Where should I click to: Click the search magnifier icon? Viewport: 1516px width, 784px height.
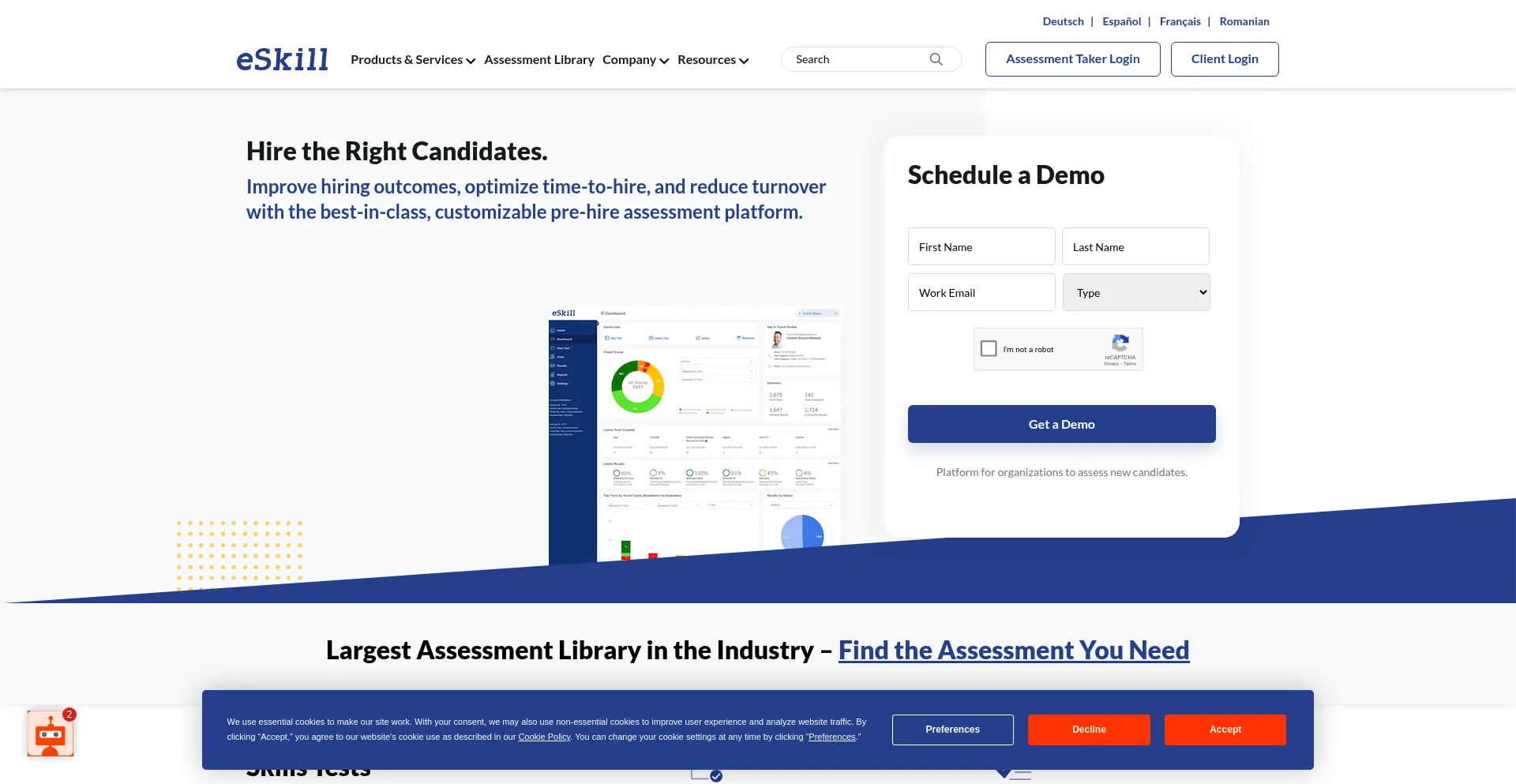[936, 59]
